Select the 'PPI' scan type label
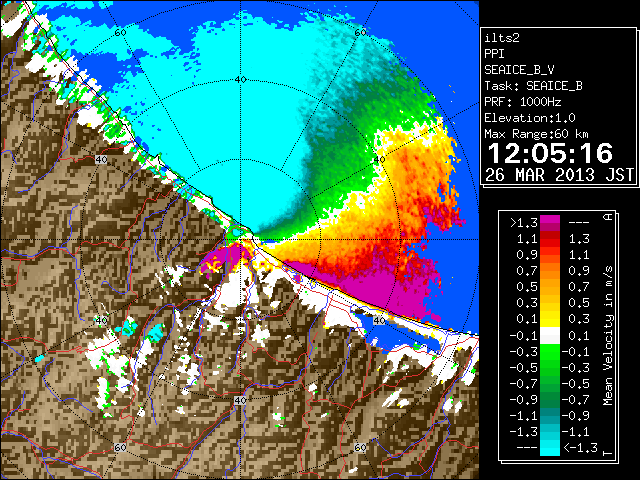Screen dimensions: 640x480 [494, 54]
